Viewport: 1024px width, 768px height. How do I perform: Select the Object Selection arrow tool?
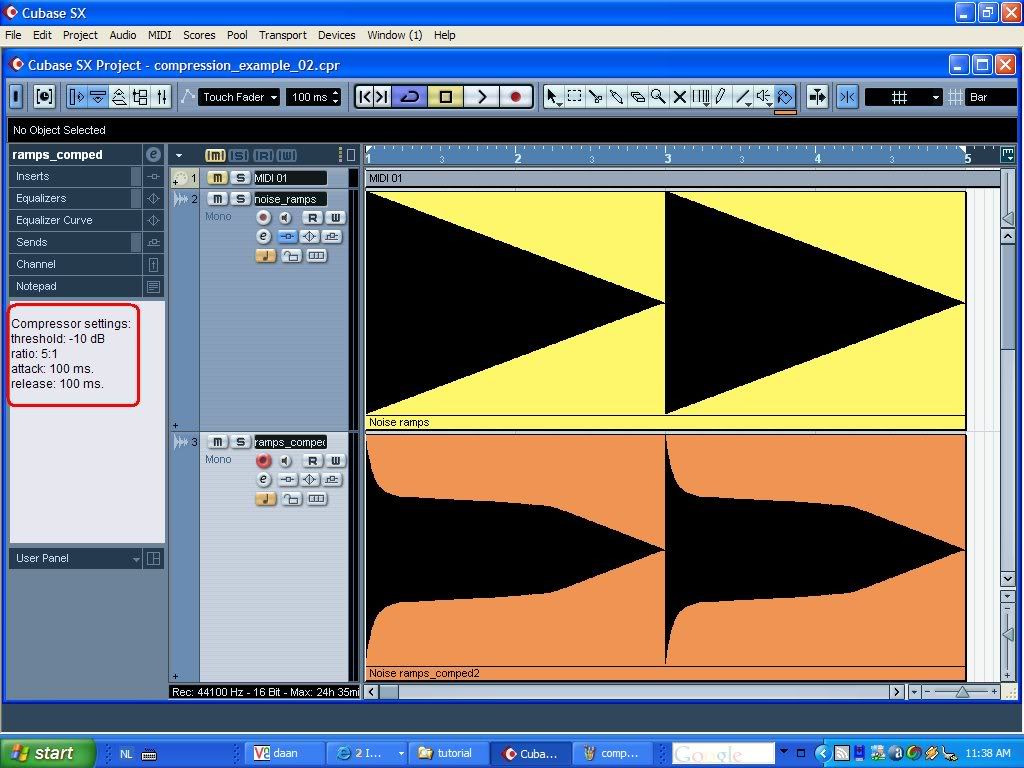[x=552, y=97]
